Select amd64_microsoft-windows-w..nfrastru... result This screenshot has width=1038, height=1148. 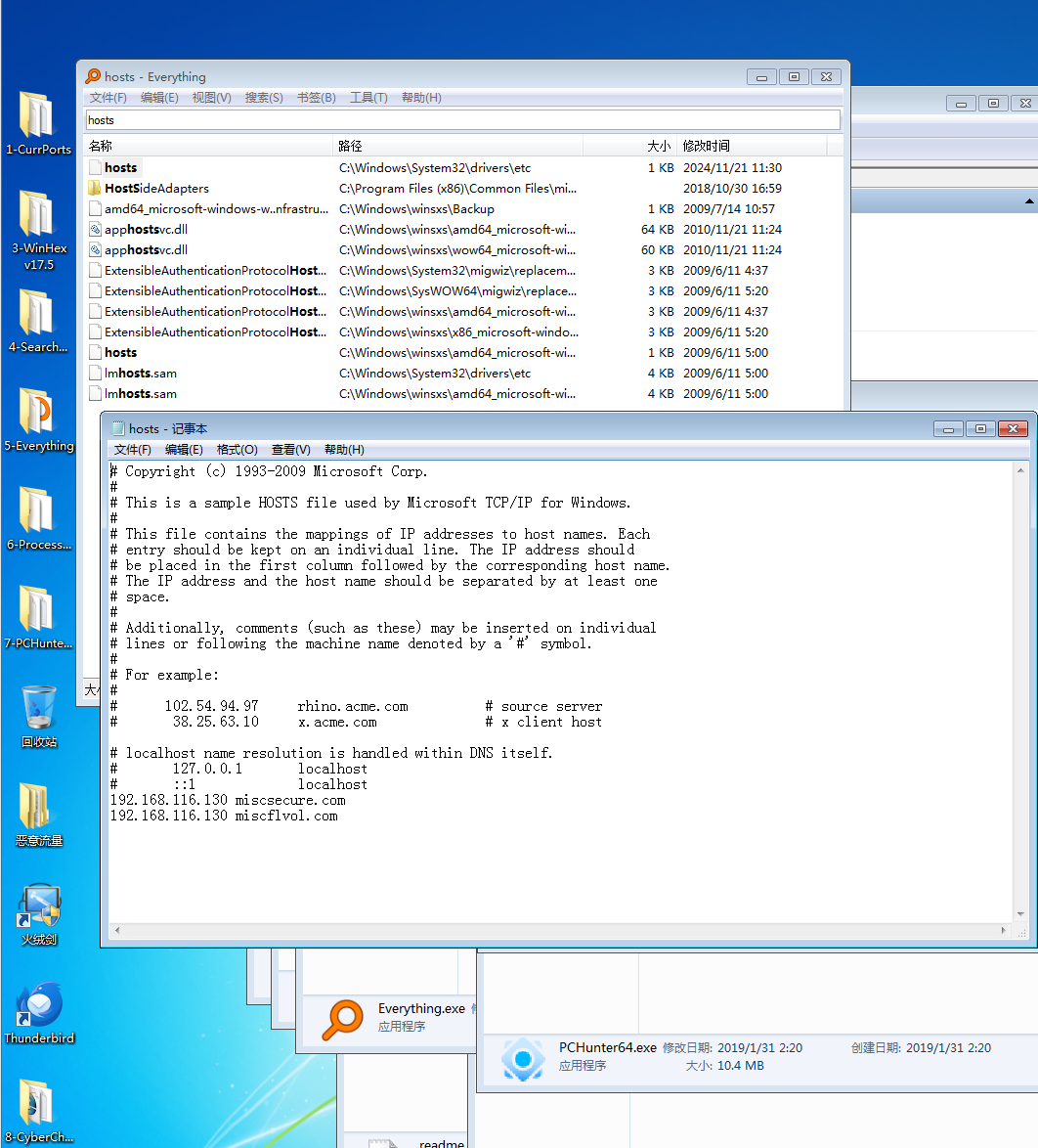click(462, 208)
